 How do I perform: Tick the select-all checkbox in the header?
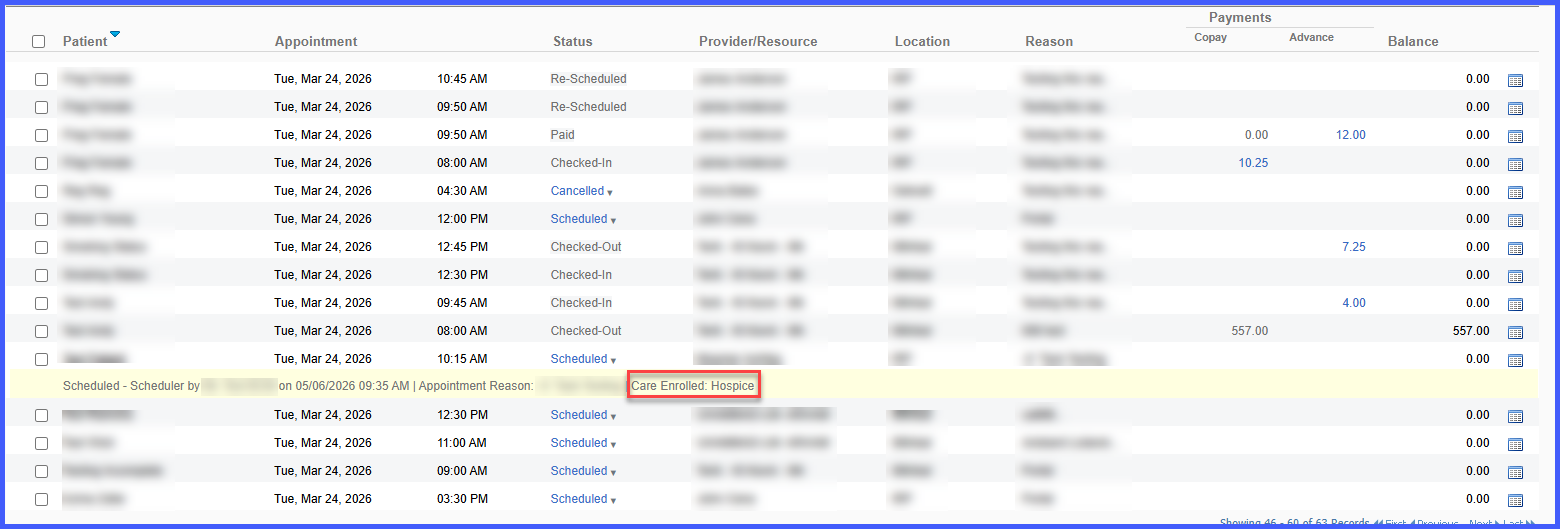[x=39, y=42]
